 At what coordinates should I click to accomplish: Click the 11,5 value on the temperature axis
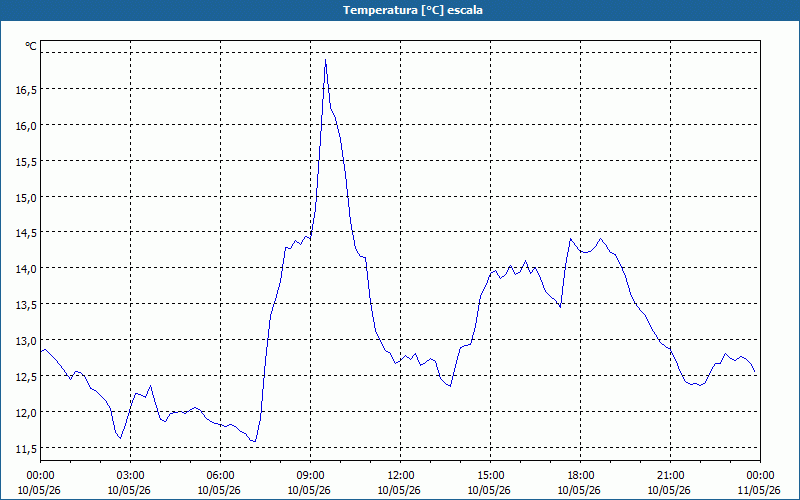pos(26,448)
